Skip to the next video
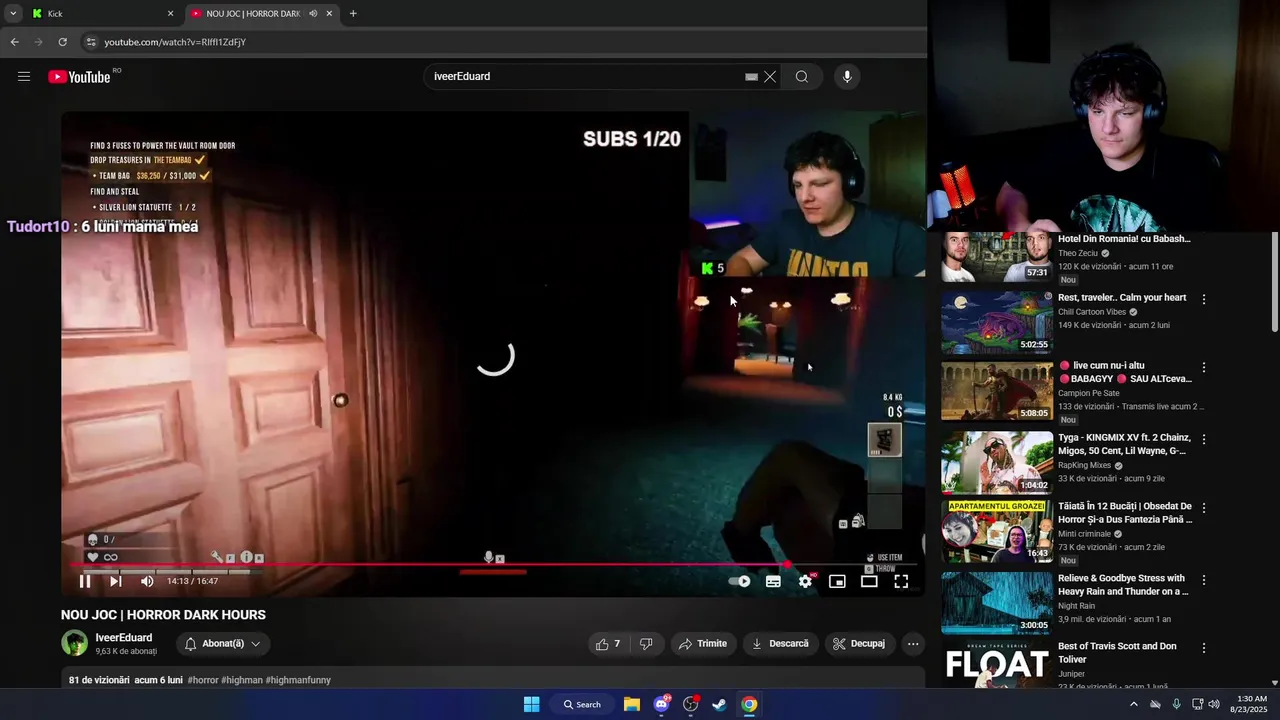The height and width of the screenshot is (720, 1280). (116, 581)
